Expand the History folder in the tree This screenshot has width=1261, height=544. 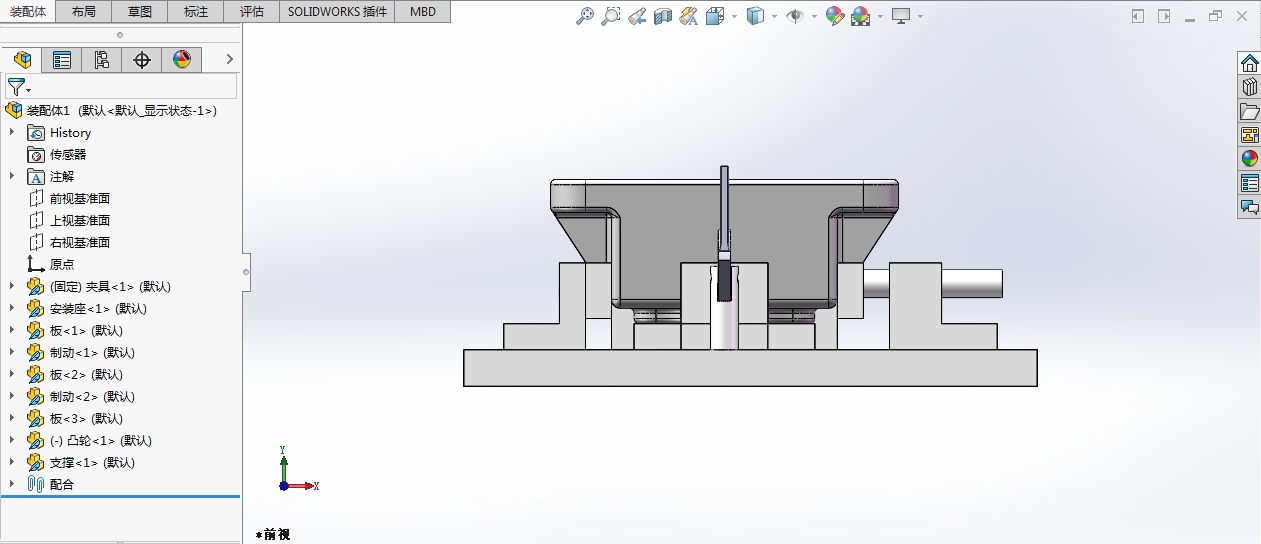[x=12, y=132]
